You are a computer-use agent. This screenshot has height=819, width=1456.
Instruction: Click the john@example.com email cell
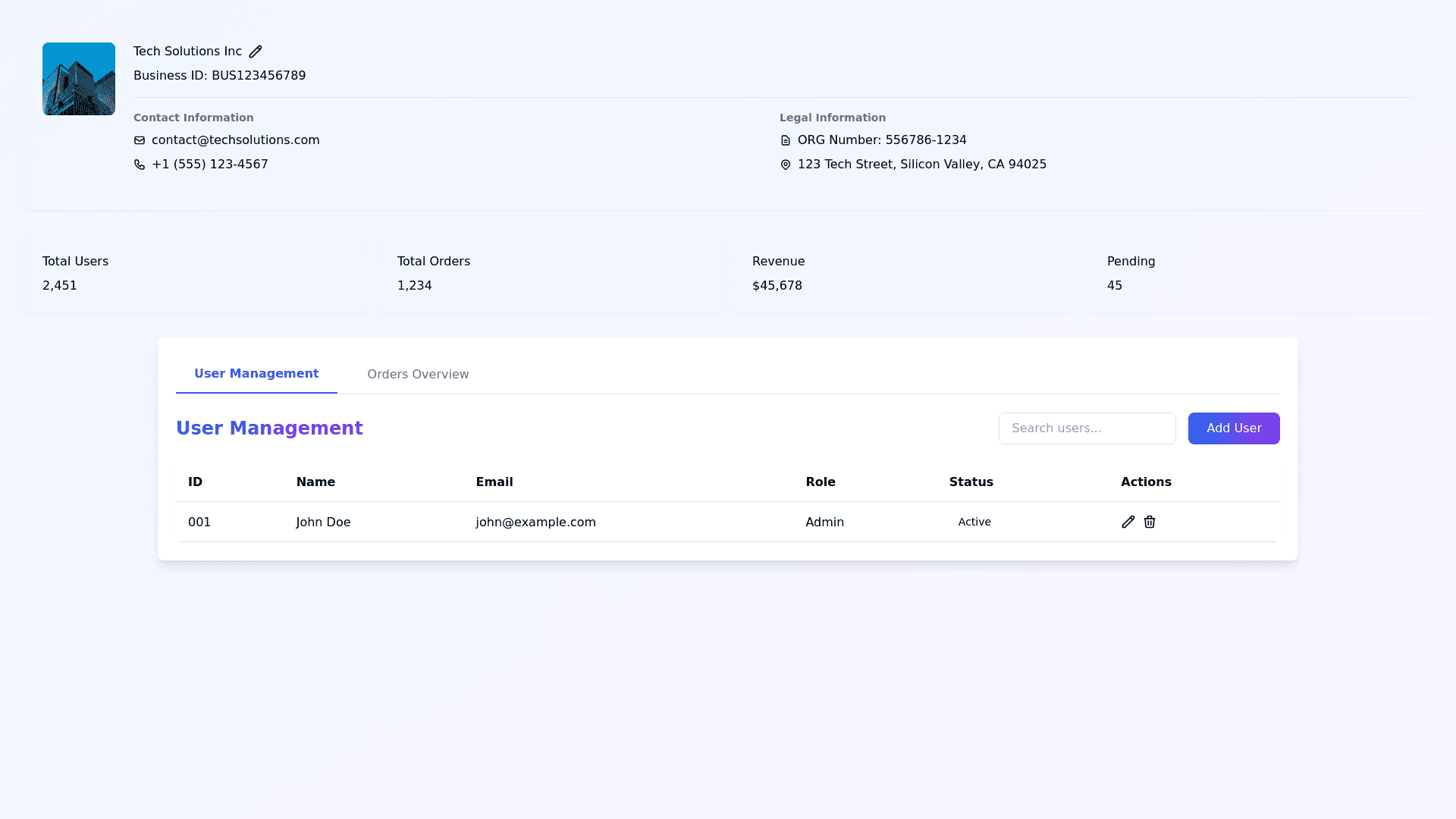535,522
